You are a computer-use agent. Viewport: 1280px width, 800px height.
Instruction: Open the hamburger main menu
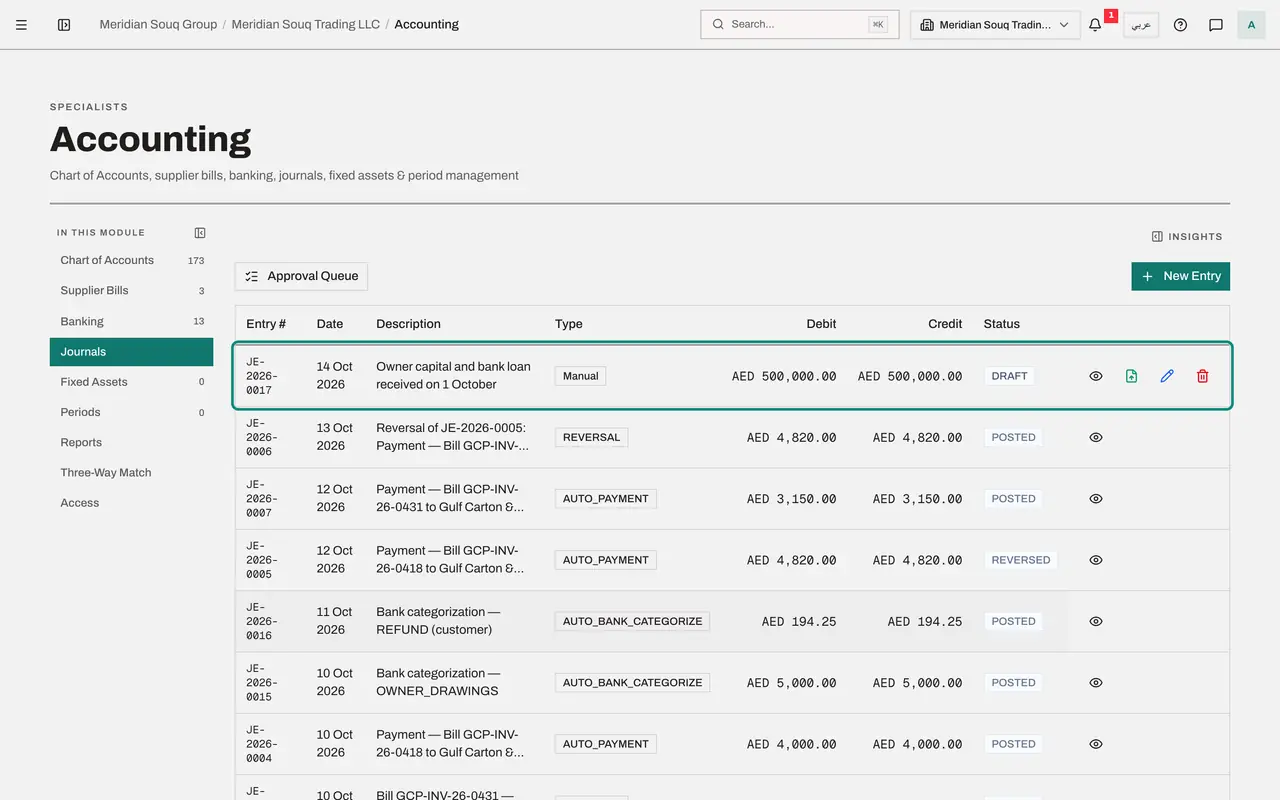(21, 25)
